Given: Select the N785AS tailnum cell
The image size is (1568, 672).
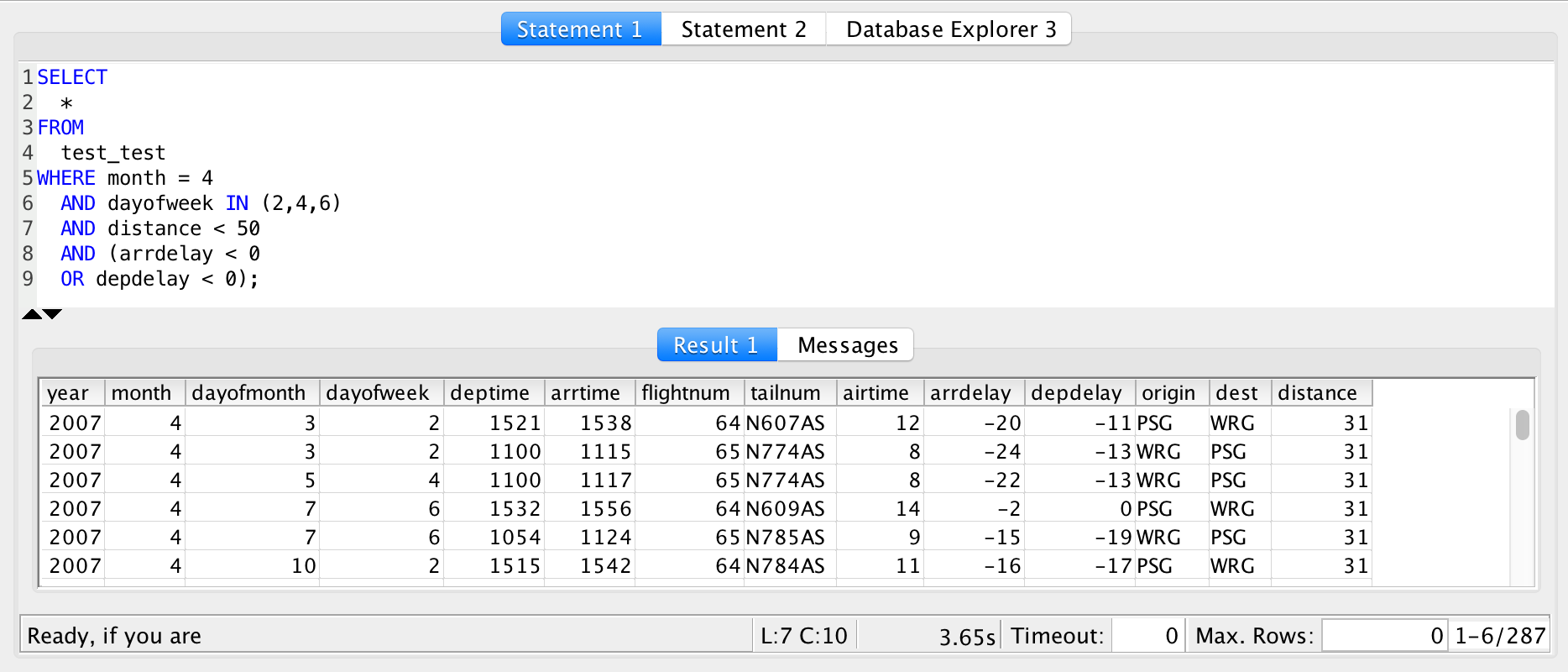Looking at the screenshot, I should [x=790, y=537].
